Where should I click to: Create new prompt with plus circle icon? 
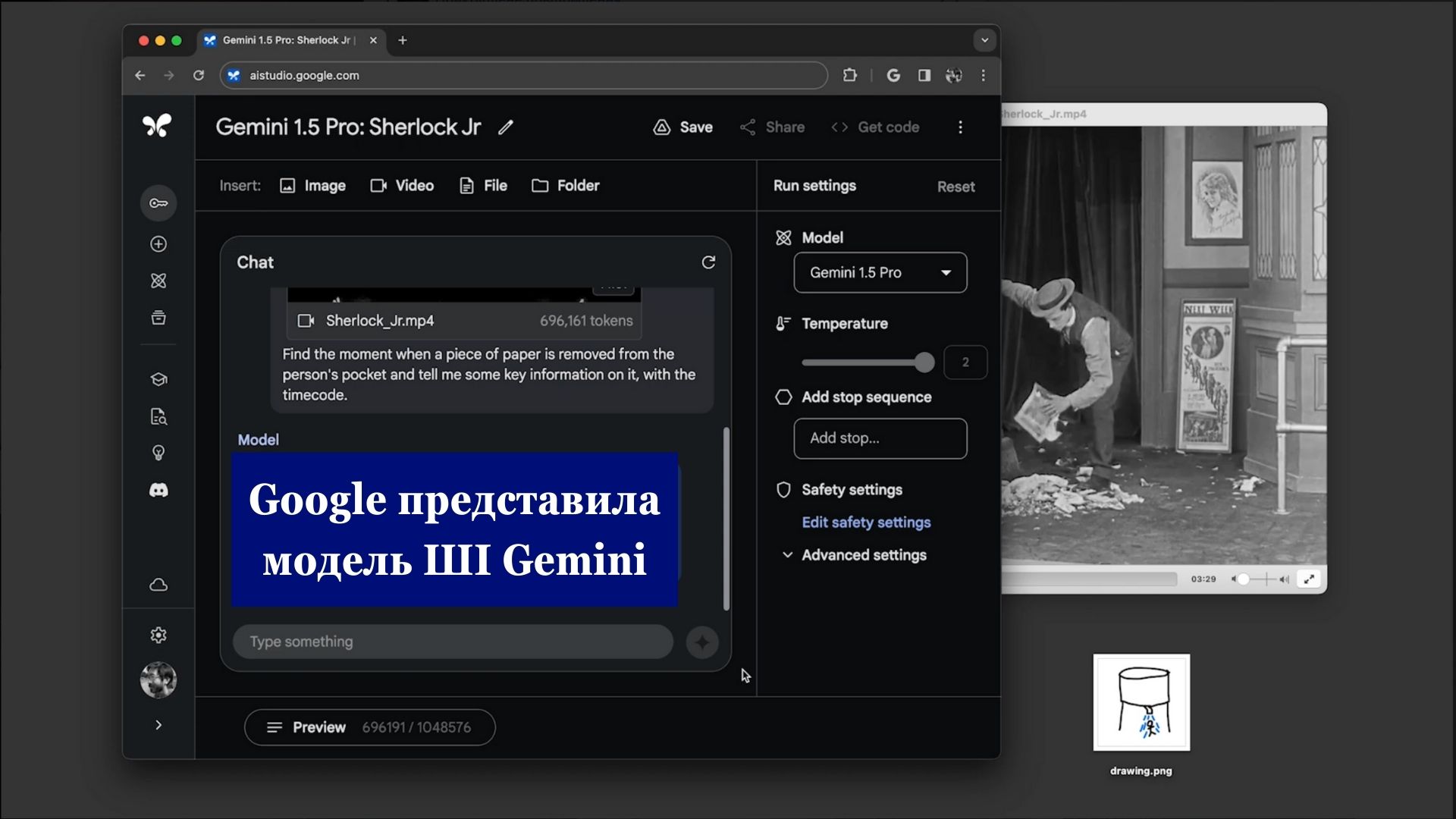pos(158,244)
